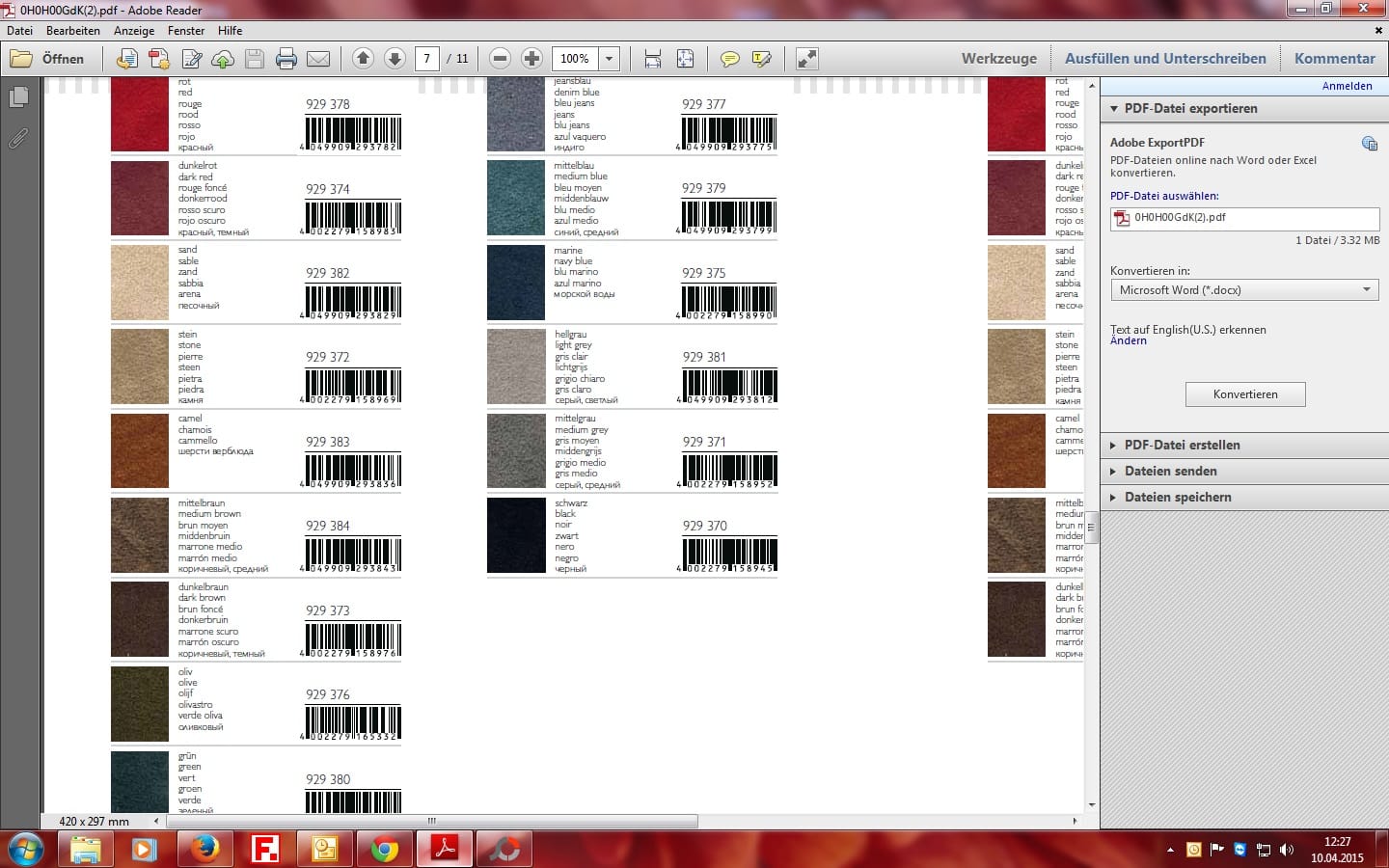Click the create PDF online icon
This screenshot has width=1389, height=868.
pos(126,59)
